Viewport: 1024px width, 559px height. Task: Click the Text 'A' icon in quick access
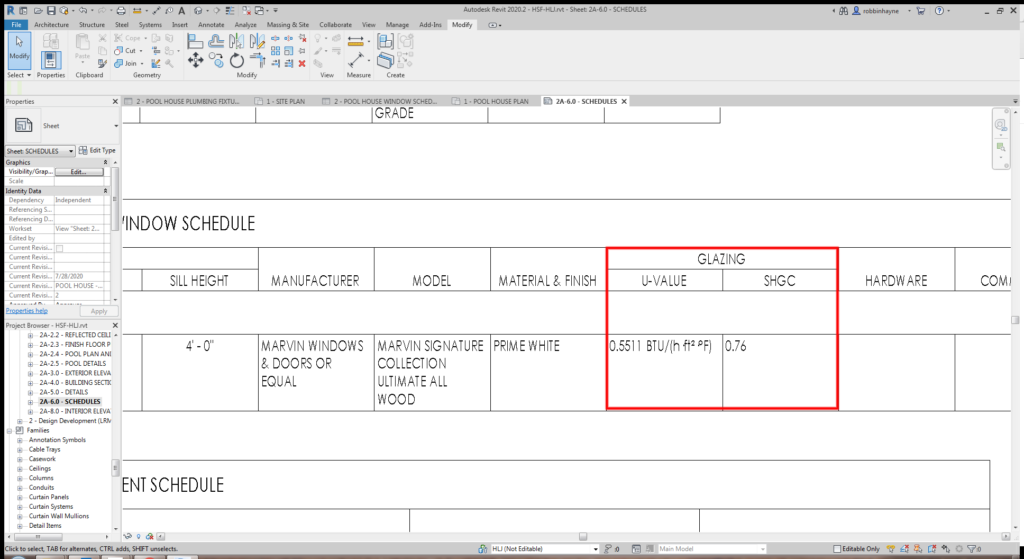182,10
